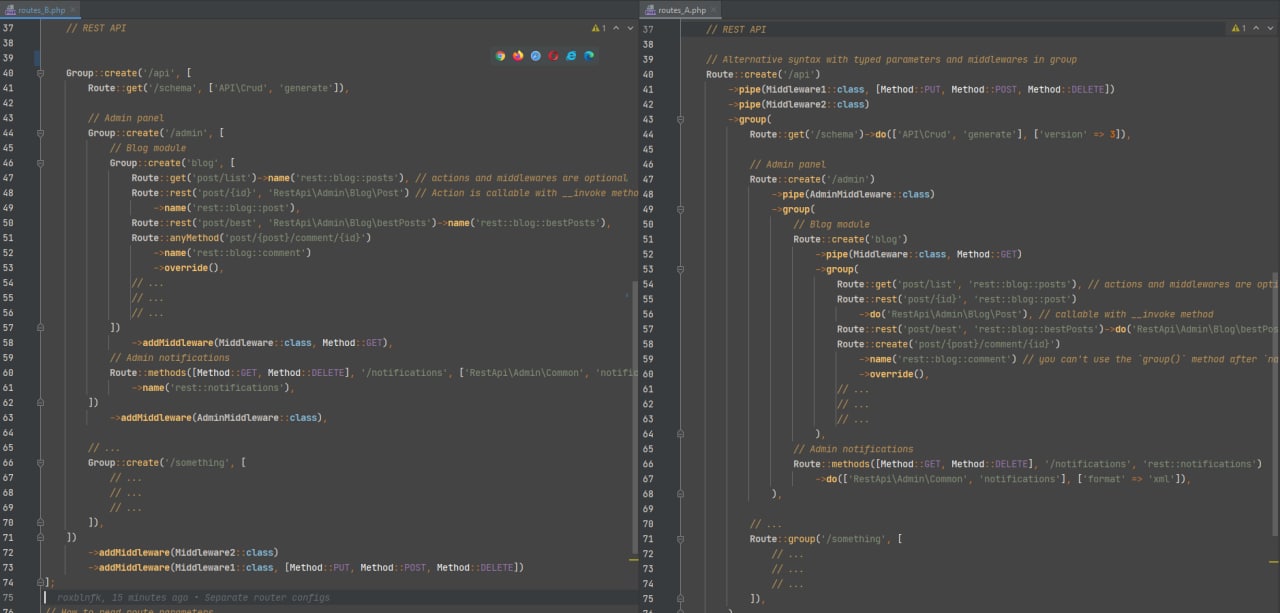Click "Route::get('/schema'" line in routes_B.php
1280x613 pixels.
coord(218,88)
